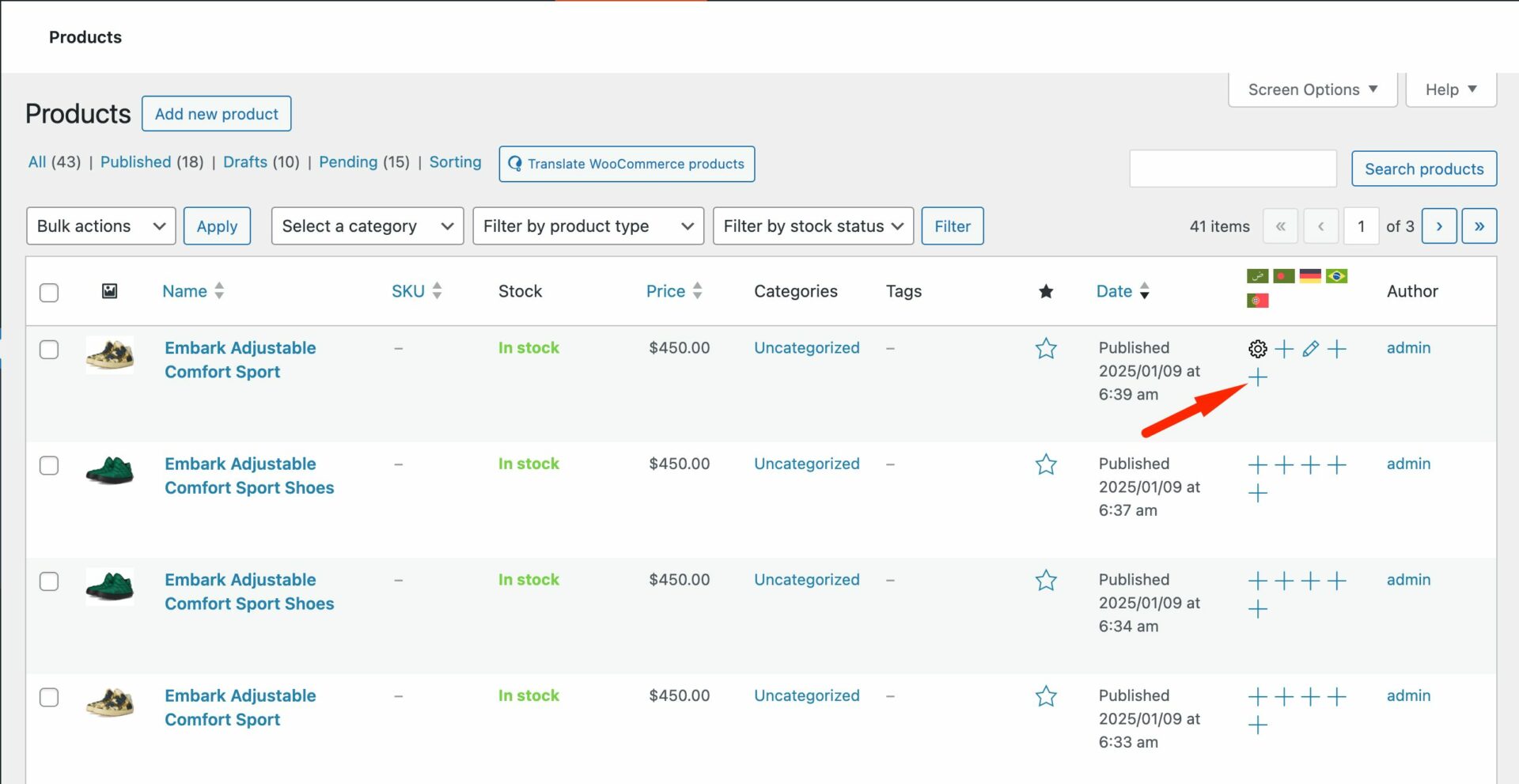Expand the Help panel

1451,89
